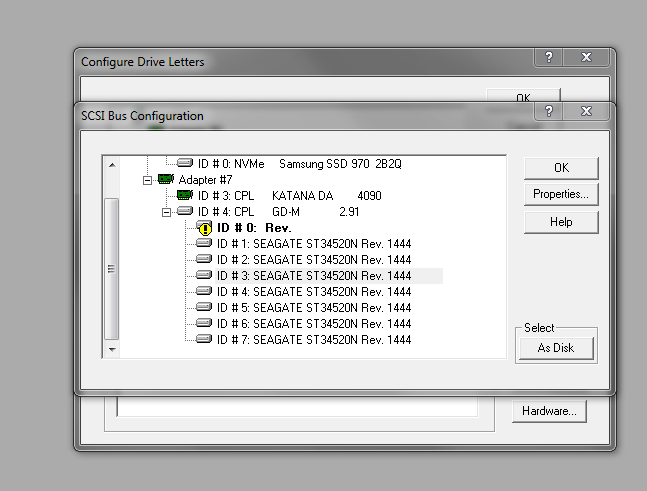Choose As Disk in Select group

click(556, 348)
